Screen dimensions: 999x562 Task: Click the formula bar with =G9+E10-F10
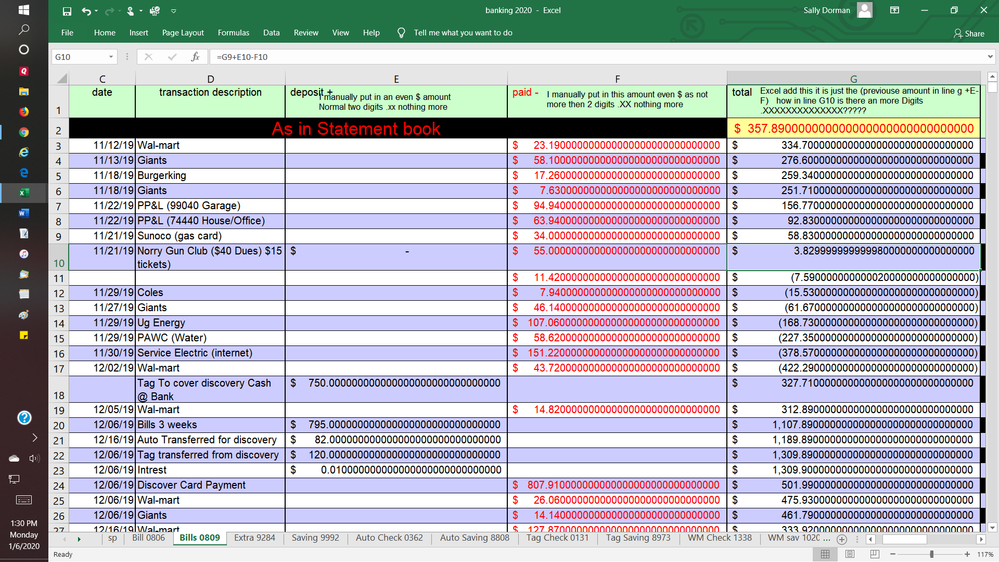pyautogui.click(x=596, y=57)
